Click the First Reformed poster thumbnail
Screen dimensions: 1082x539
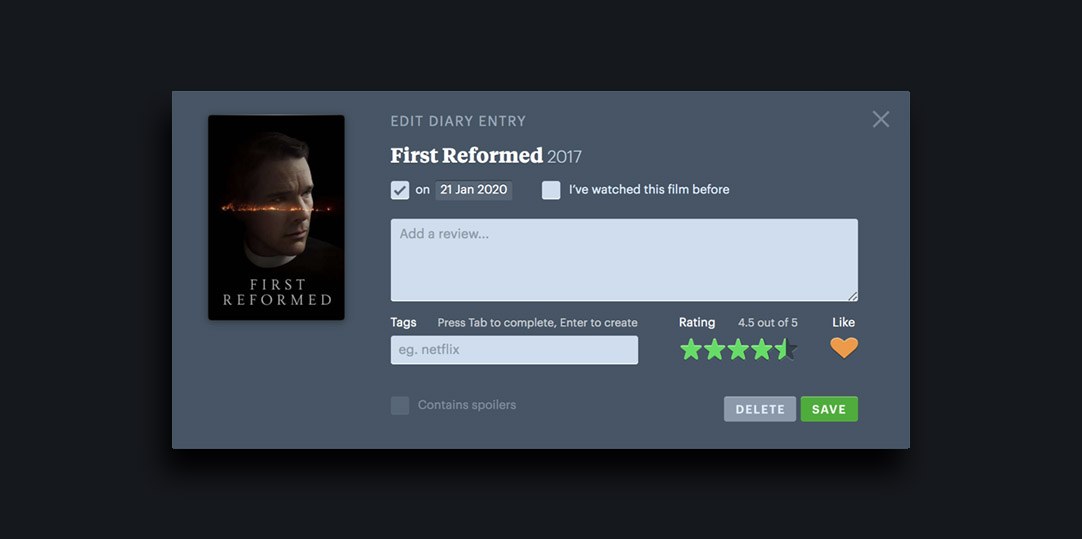click(276, 217)
